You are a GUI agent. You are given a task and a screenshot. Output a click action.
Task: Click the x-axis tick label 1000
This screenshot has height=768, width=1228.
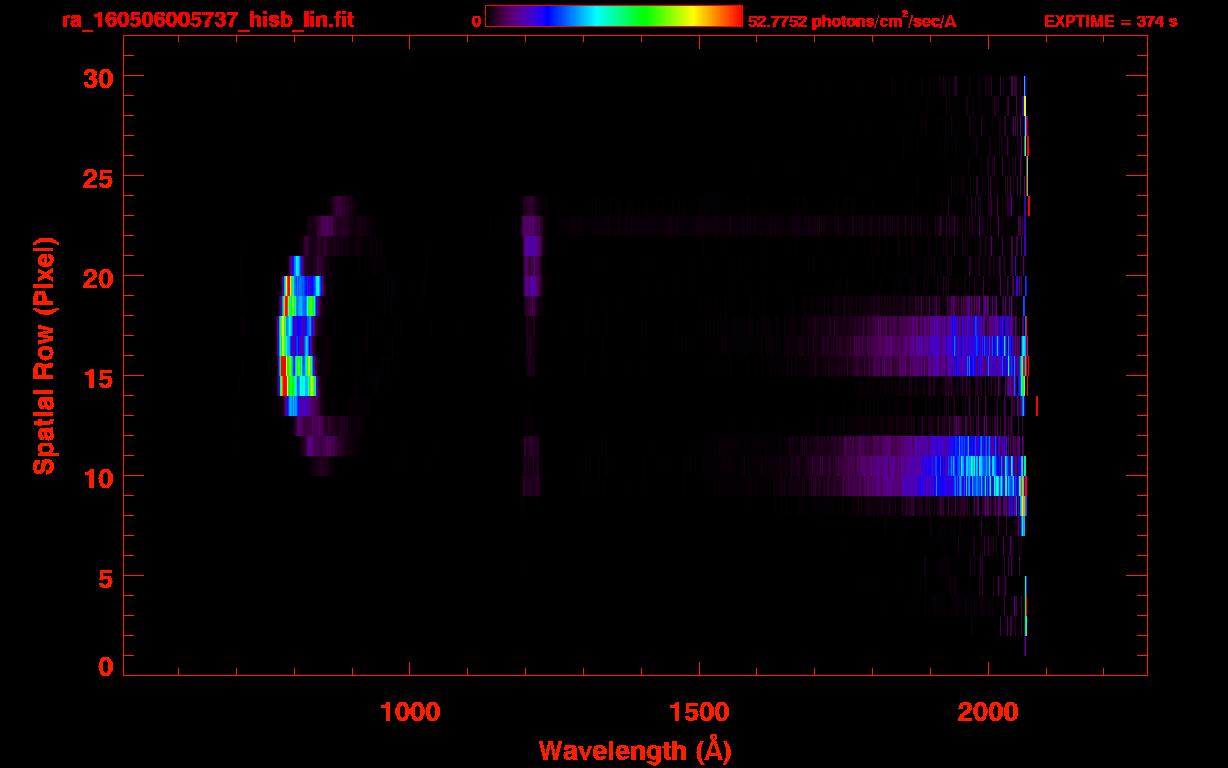[x=410, y=712]
